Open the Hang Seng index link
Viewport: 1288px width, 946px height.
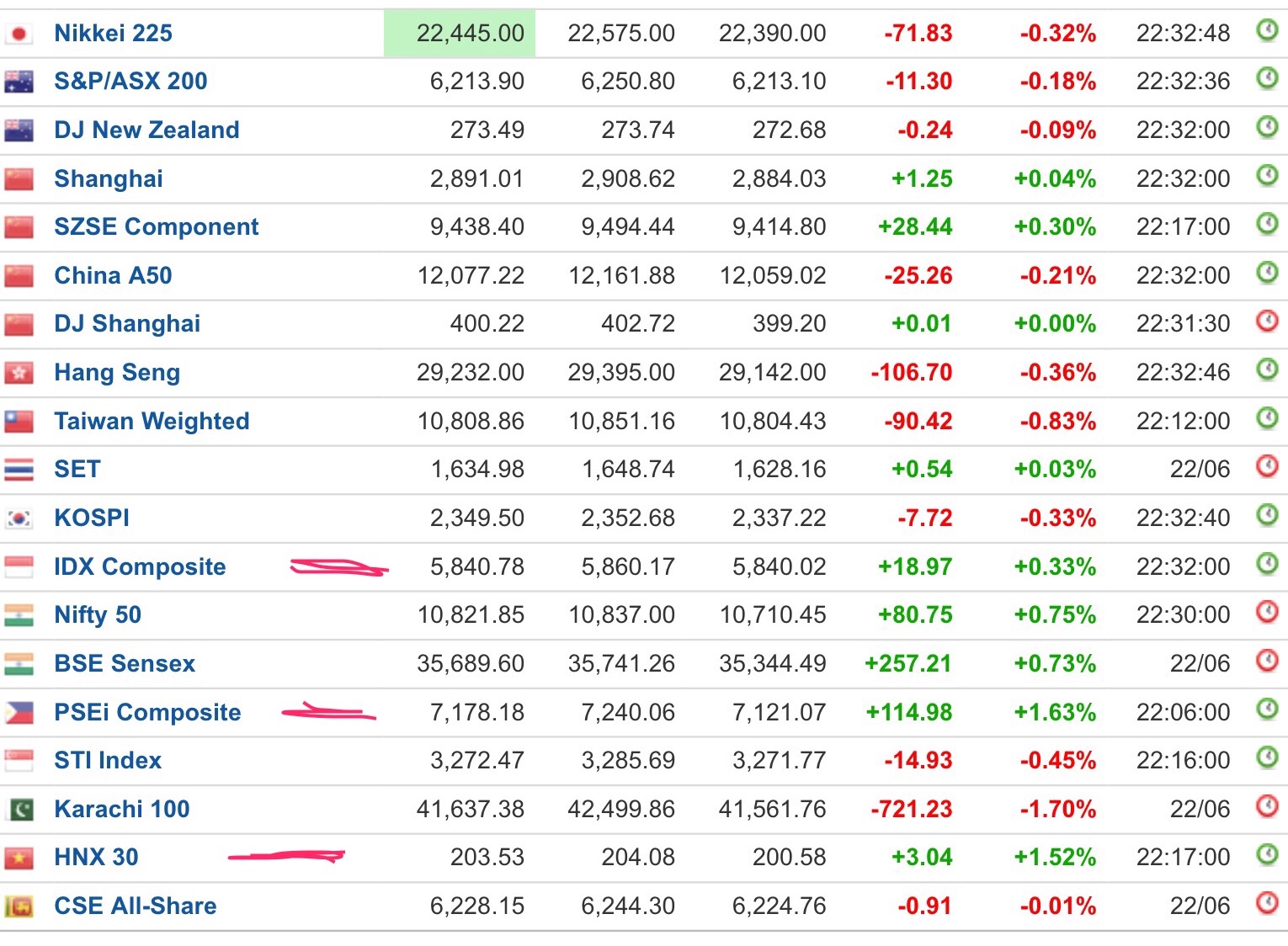(x=117, y=372)
